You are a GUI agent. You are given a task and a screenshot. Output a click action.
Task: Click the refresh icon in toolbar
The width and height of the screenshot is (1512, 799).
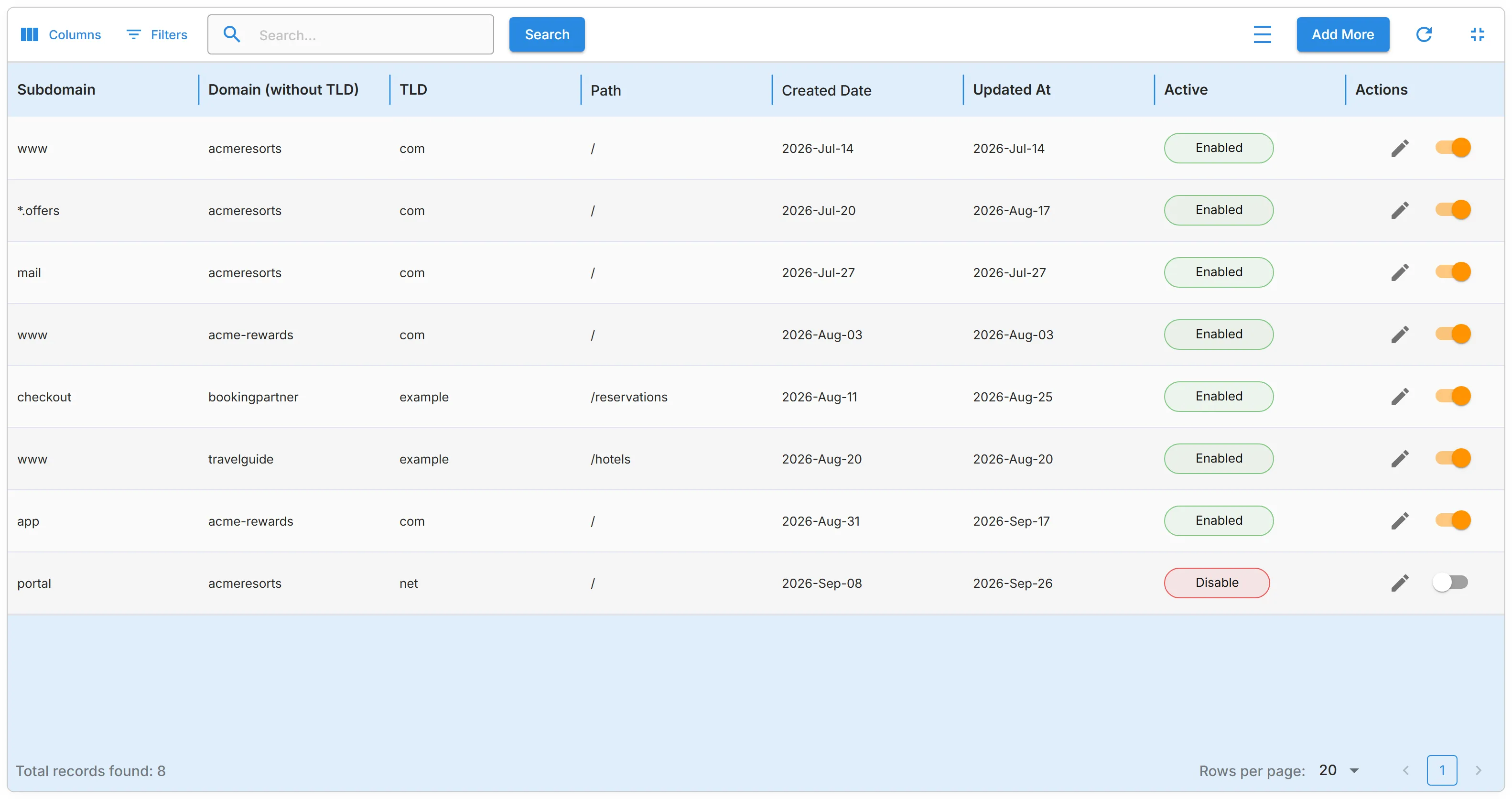click(x=1424, y=34)
